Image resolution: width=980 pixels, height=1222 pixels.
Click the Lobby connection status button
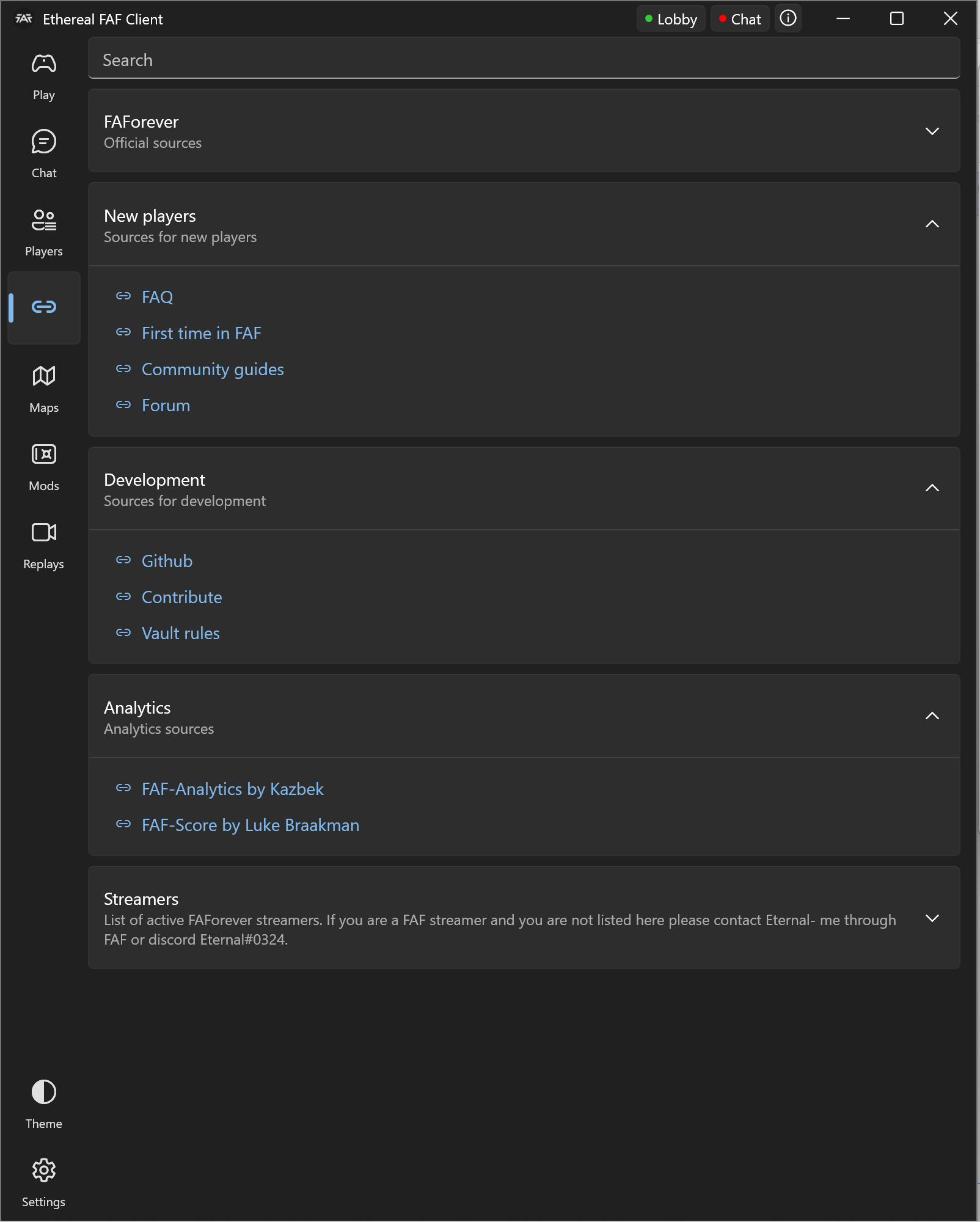click(671, 19)
